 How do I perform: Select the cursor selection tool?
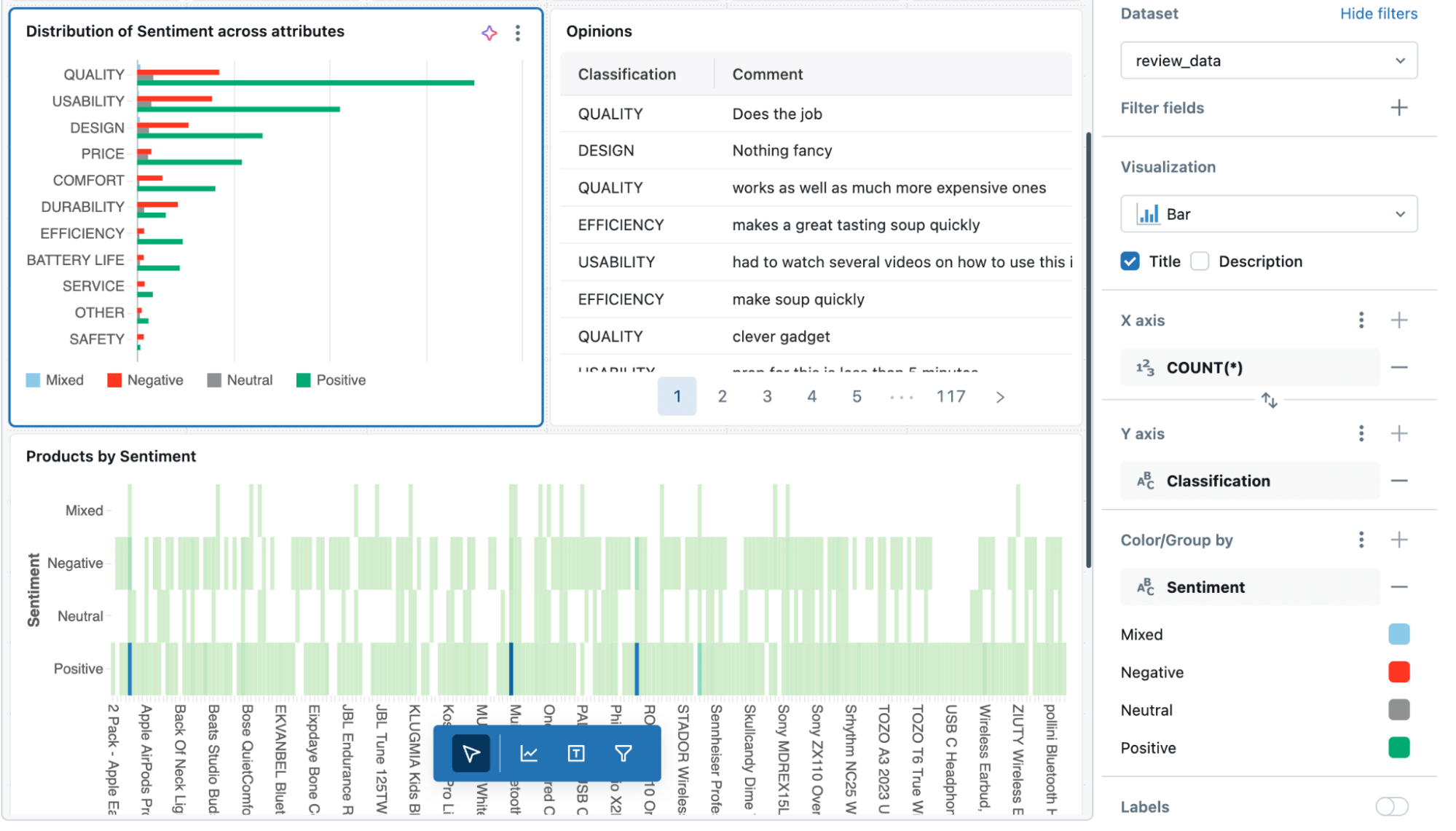[471, 753]
